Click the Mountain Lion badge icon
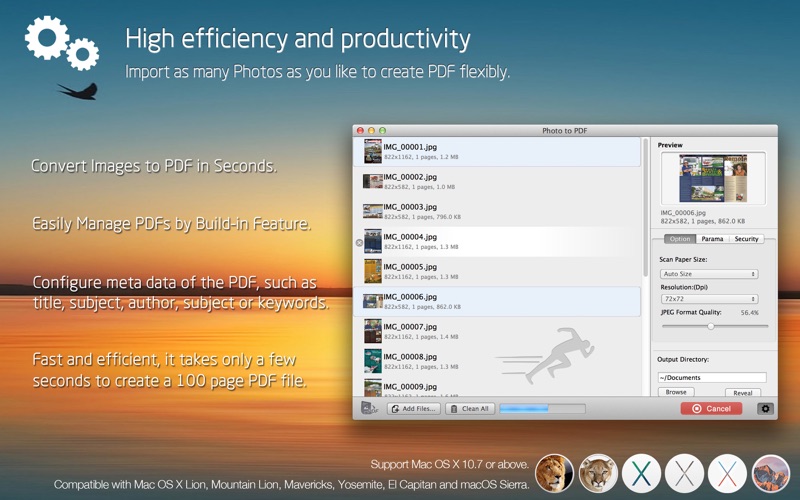800x500 pixels. coord(598,473)
